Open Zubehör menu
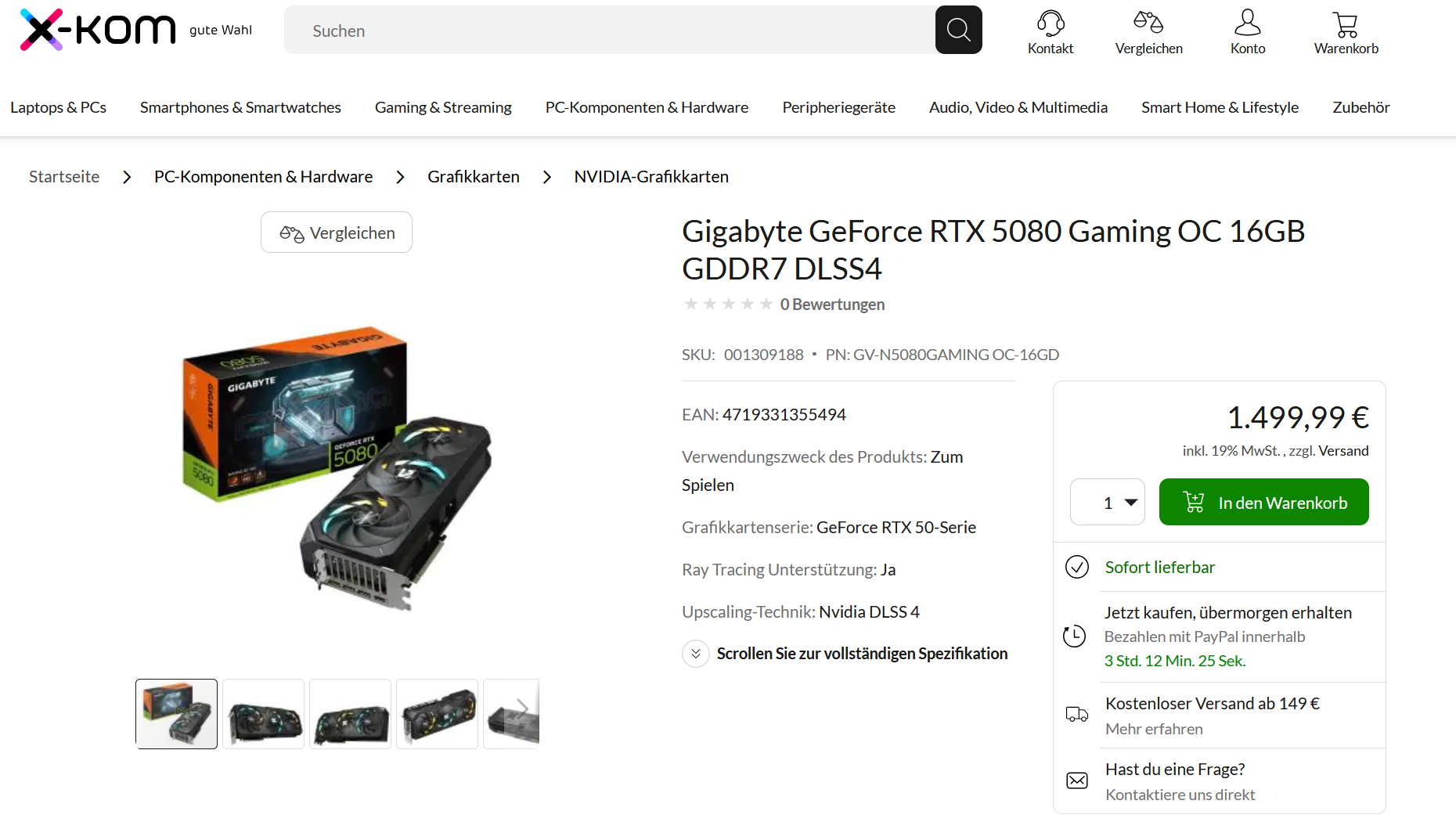1456x833 pixels. pos(1361,107)
